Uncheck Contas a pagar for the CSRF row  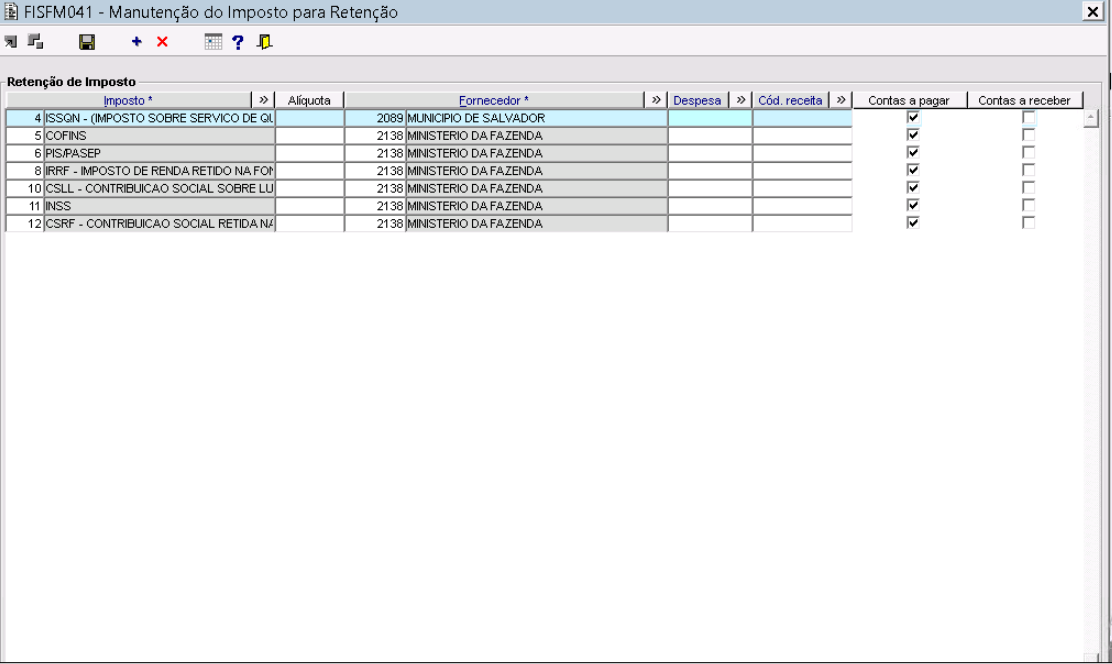coord(913,223)
